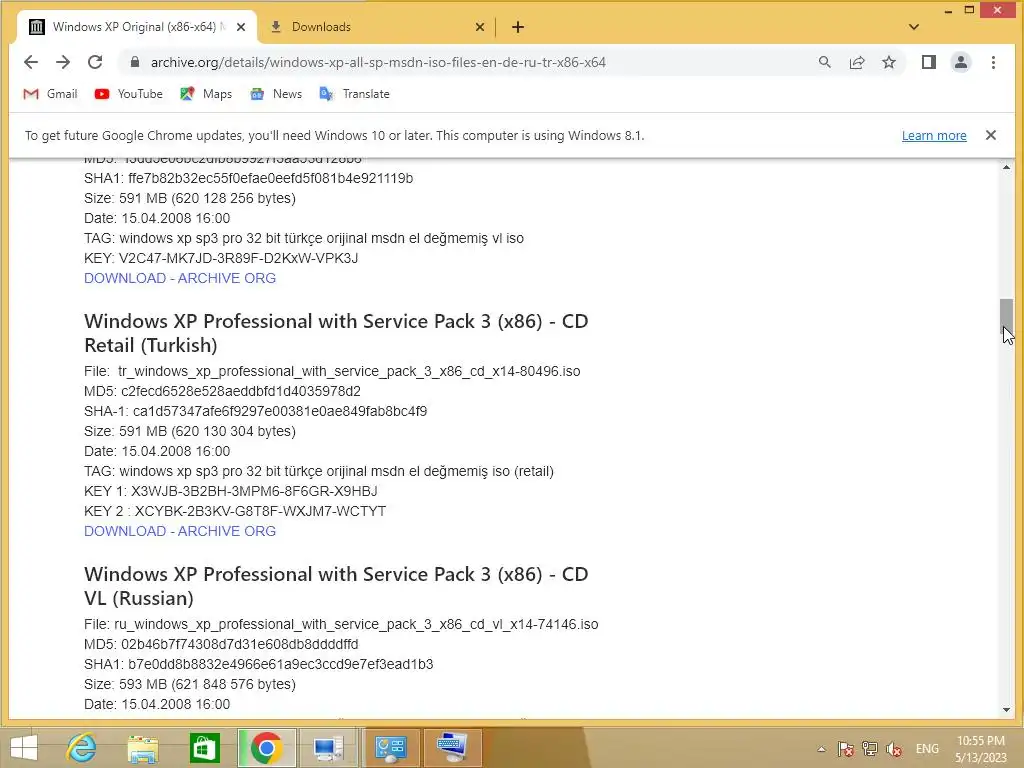This screenshot has width=1024, height=768.
Task: Open the Windows Store from taskbar
Action: coord(204,748)
